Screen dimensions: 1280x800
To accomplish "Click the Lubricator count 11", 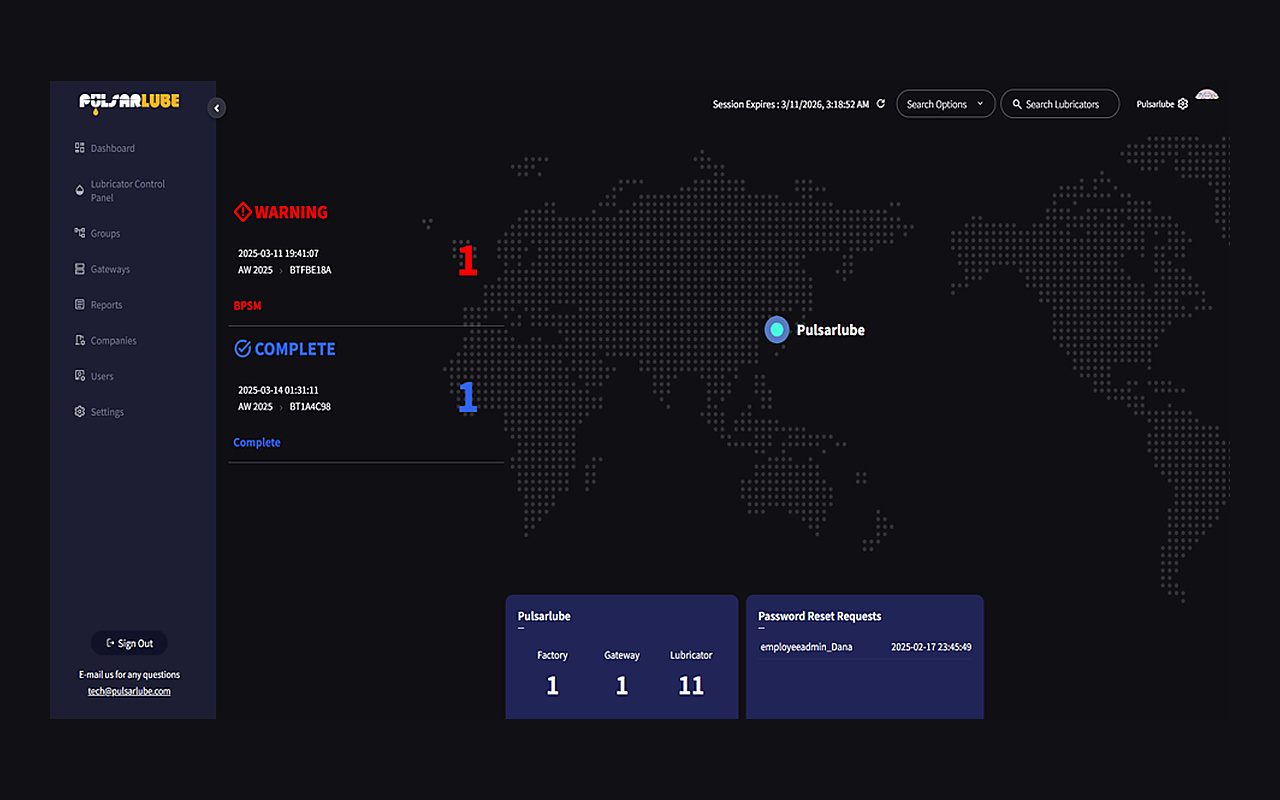I will [691, 685].
